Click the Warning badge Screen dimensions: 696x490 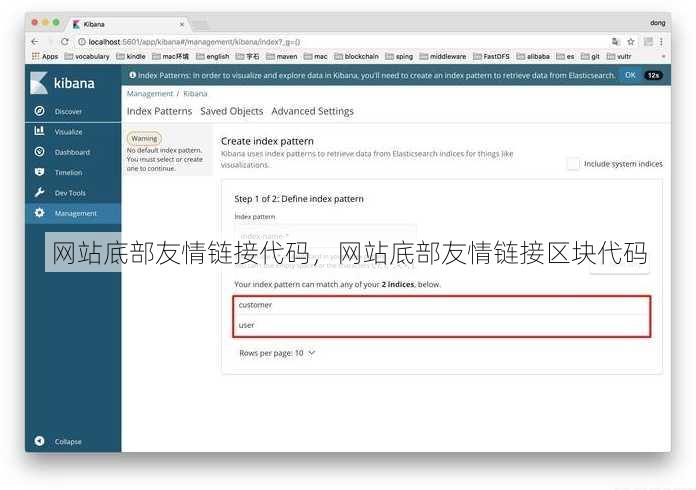(144, 138)
